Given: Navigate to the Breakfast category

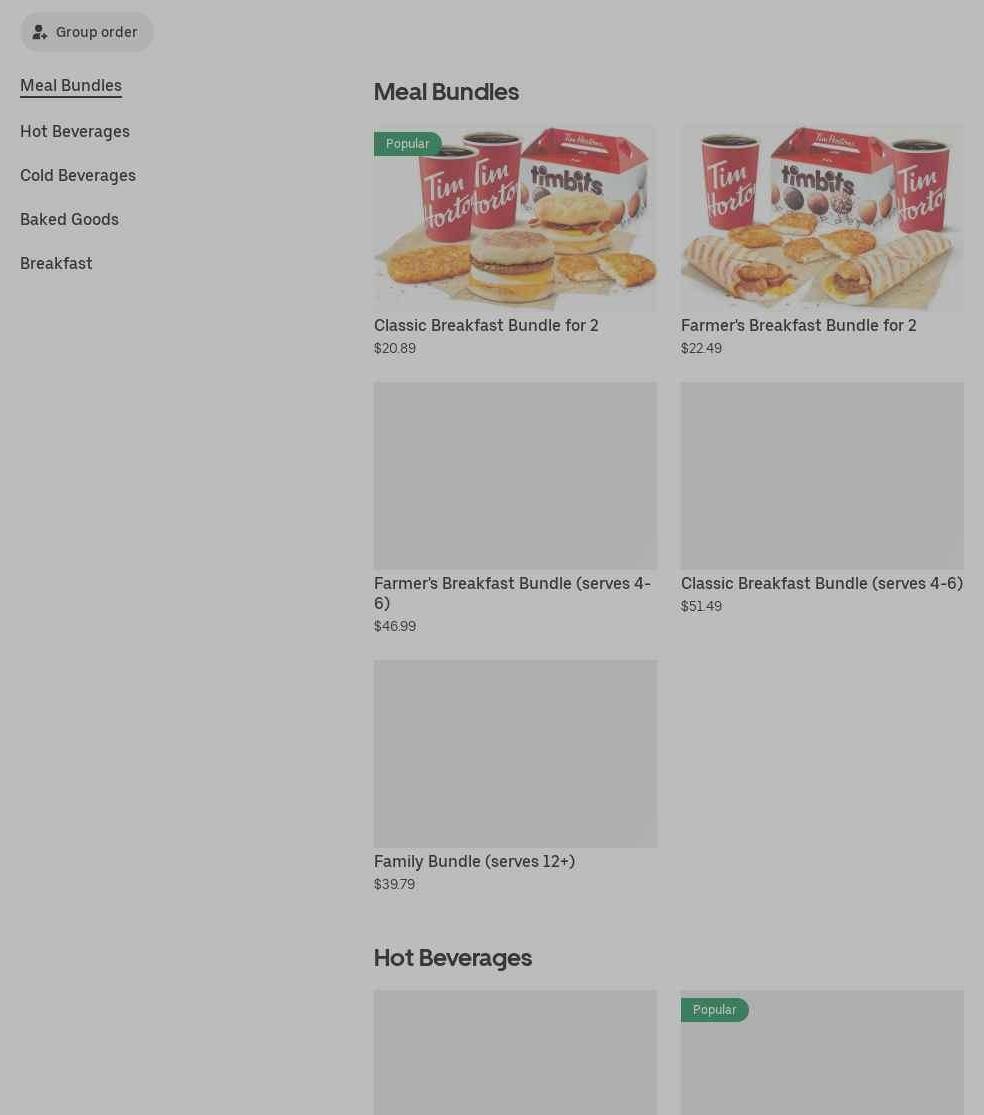Looking at the screenshot, I should [56, 263].
